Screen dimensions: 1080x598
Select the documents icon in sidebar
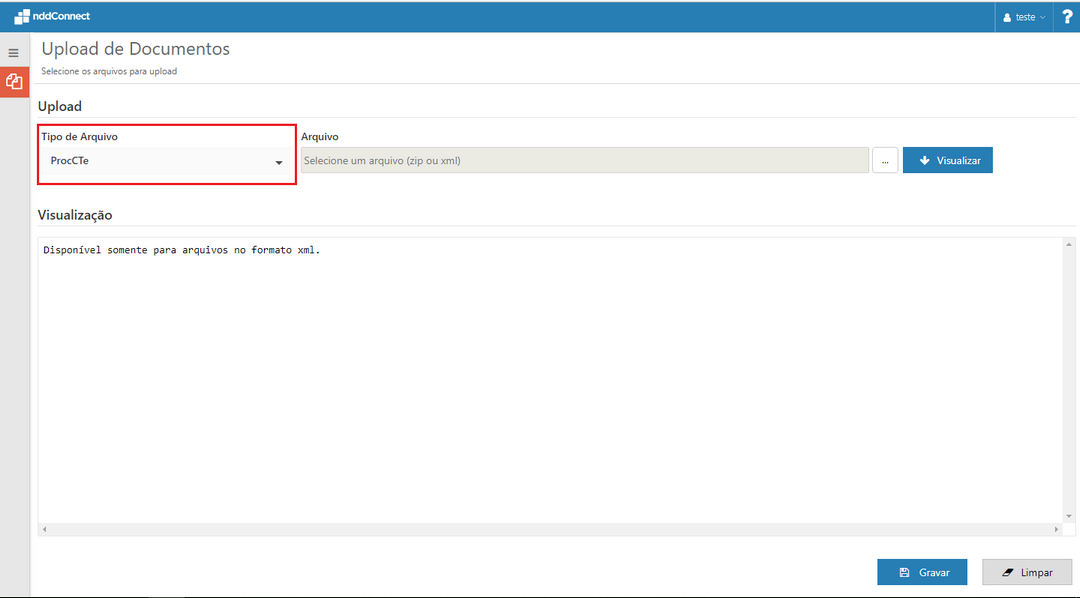click(x=14, y=82)
